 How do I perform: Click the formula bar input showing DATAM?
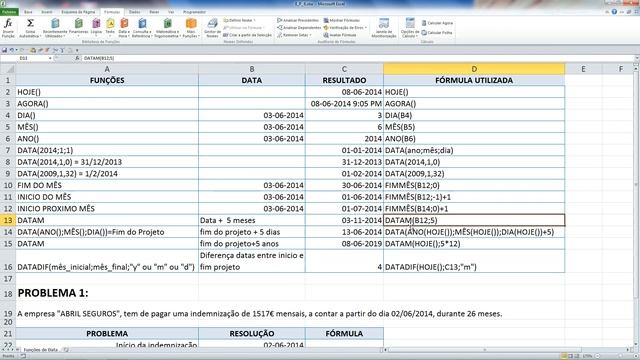click(357, 58)
